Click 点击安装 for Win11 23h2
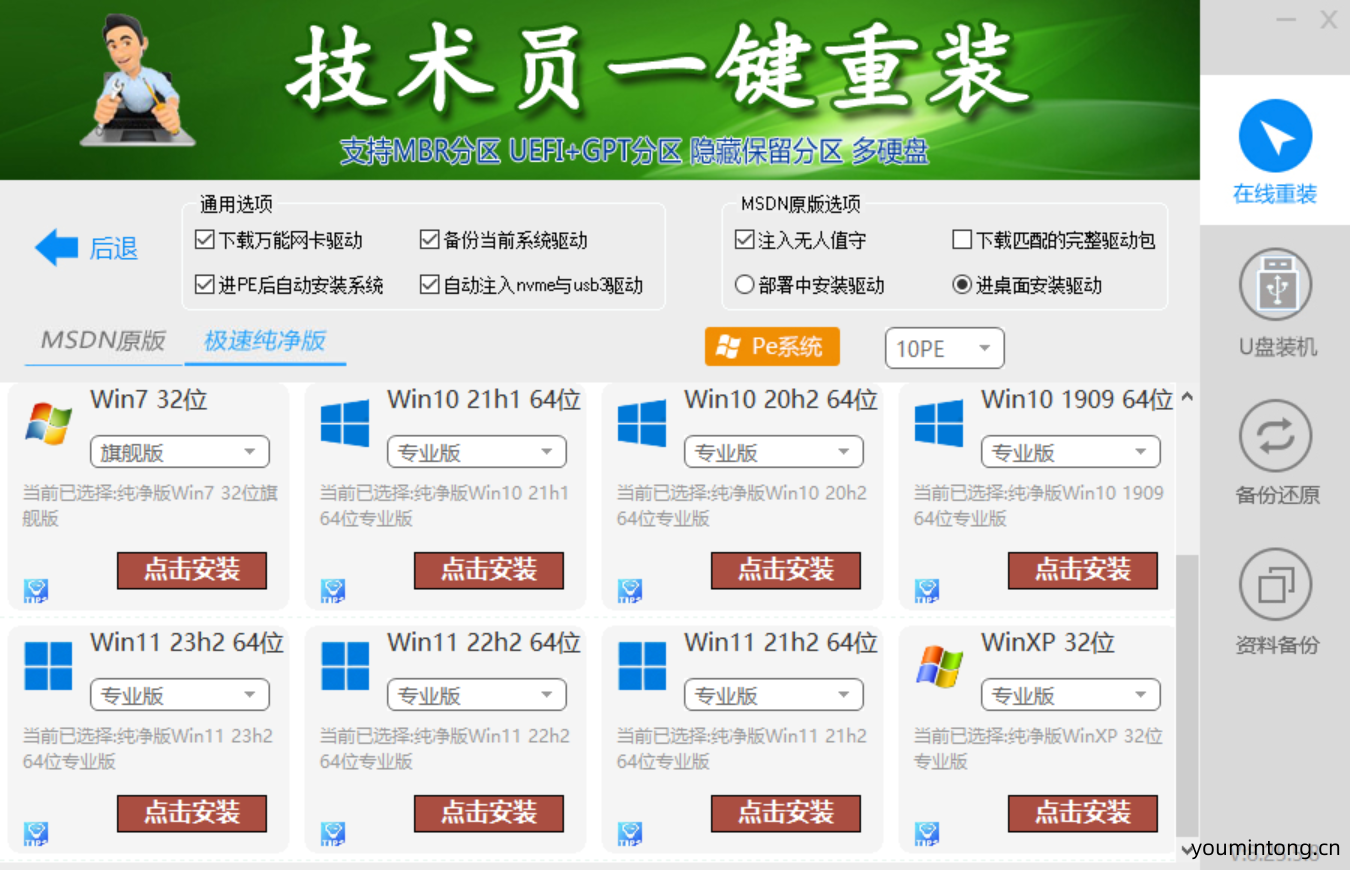Image resolution: width=1350 pixels, height=870 pixels. click(x=192, y=813)
